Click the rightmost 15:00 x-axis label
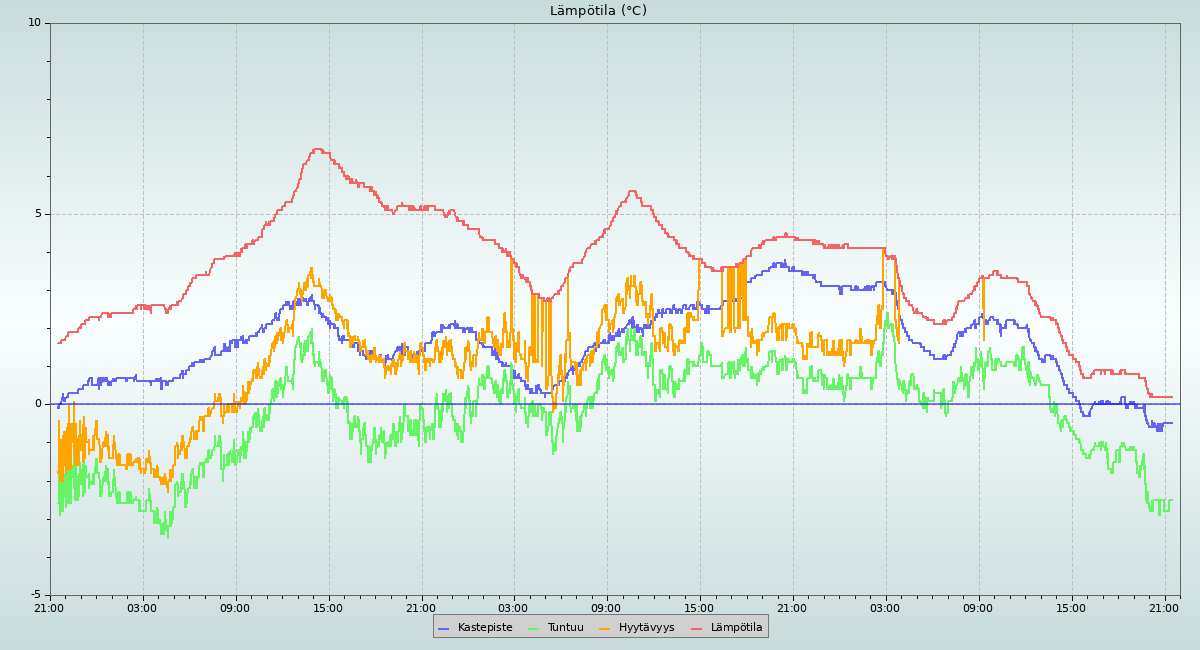This screenshot has width=1200, height=650. click(x=1071, y=608)
